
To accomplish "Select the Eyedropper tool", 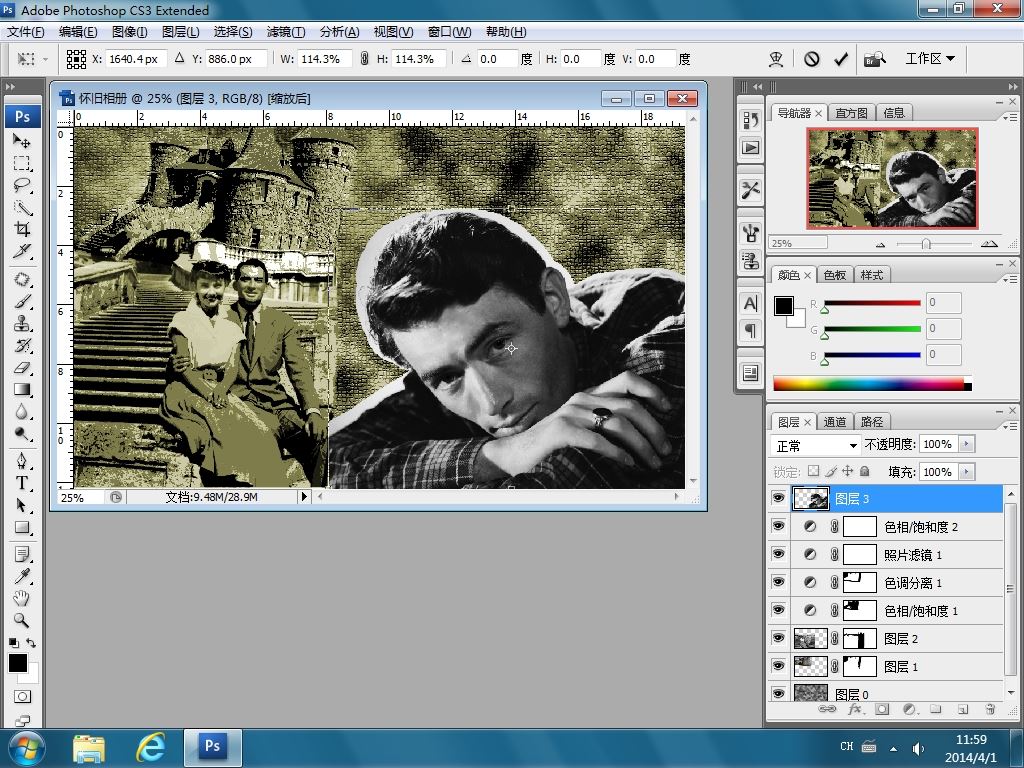I will [22, 576].
